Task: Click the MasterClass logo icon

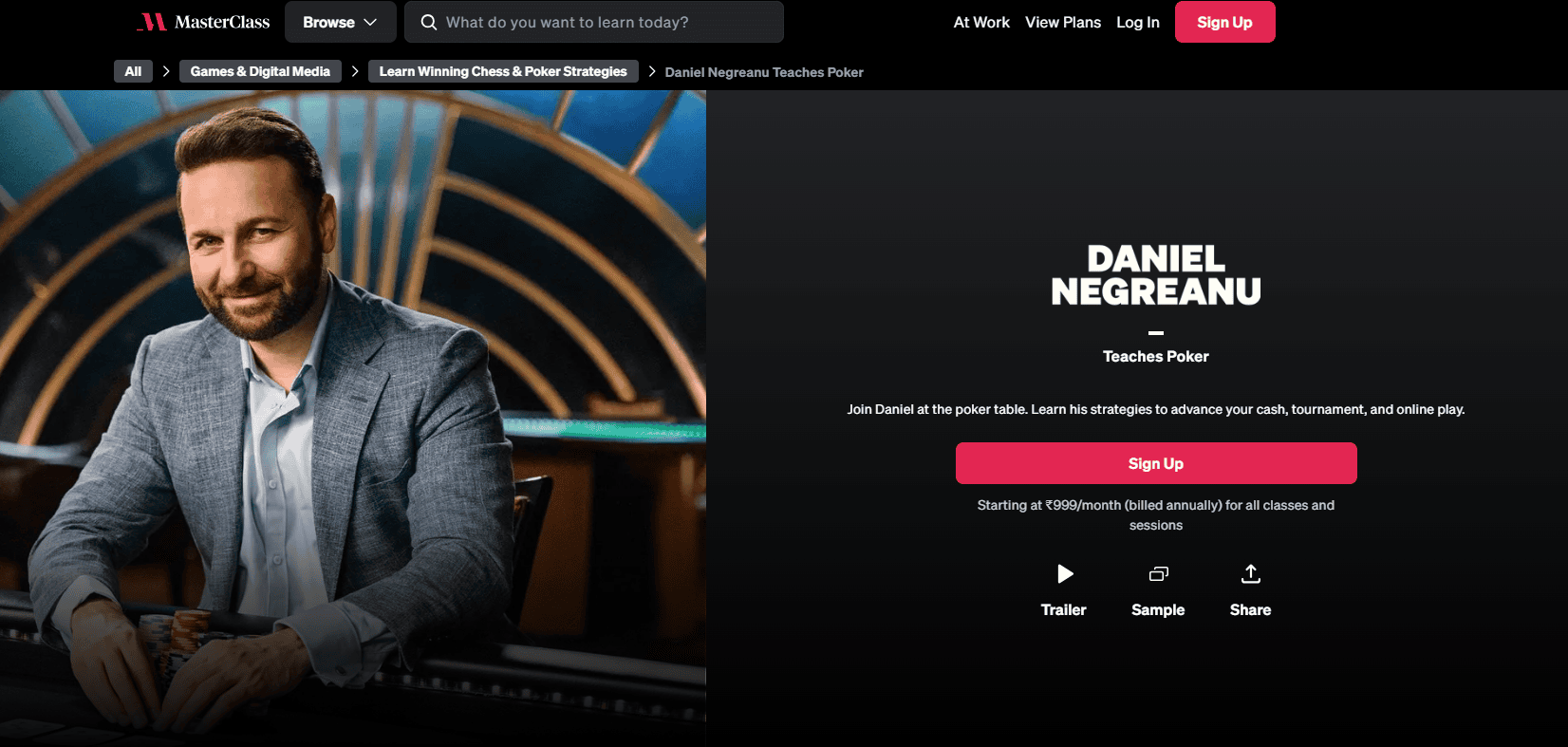Action: pyautogui.click(x=152, y=22)
